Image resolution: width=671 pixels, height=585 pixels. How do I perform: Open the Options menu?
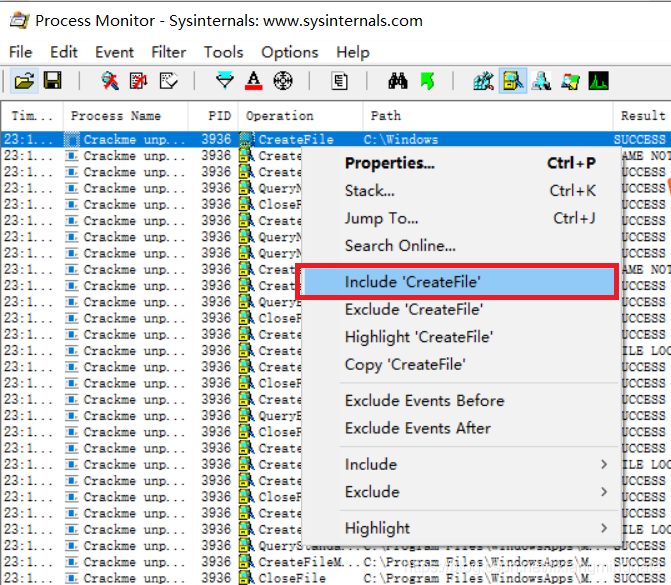point(290,52)
